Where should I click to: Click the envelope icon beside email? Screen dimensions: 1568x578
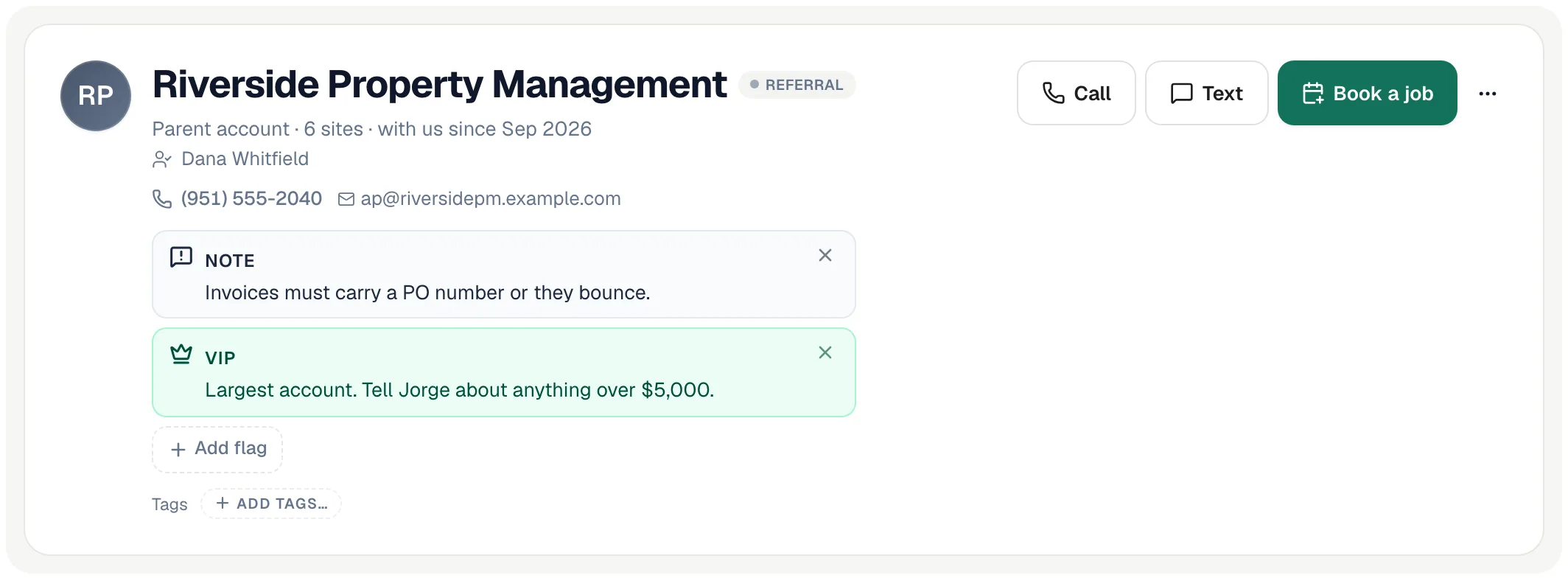346,200
